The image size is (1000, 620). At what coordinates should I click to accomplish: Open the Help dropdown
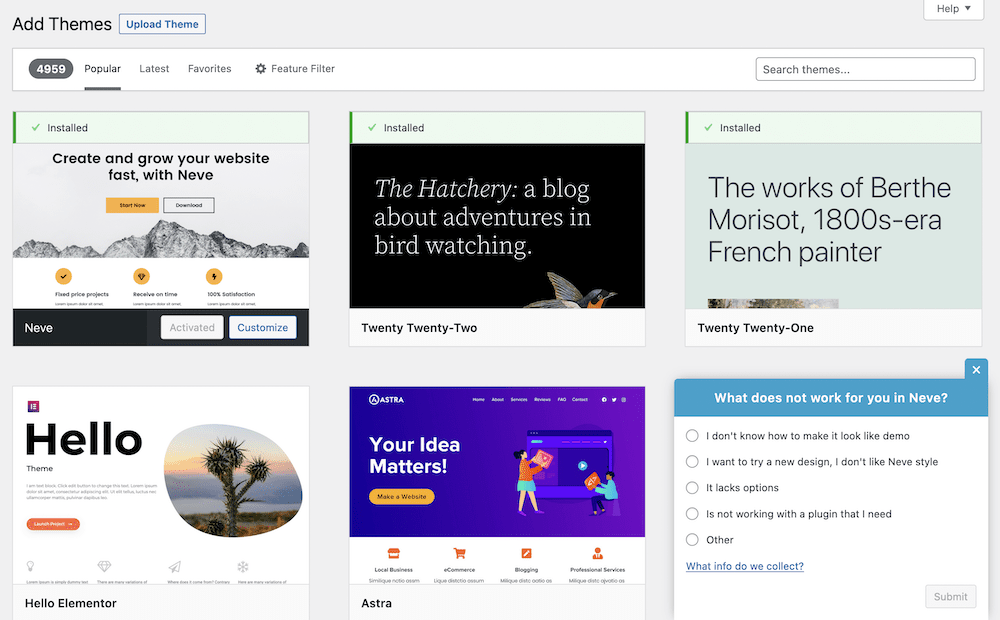pyautogui.click(x=951, y=9)
